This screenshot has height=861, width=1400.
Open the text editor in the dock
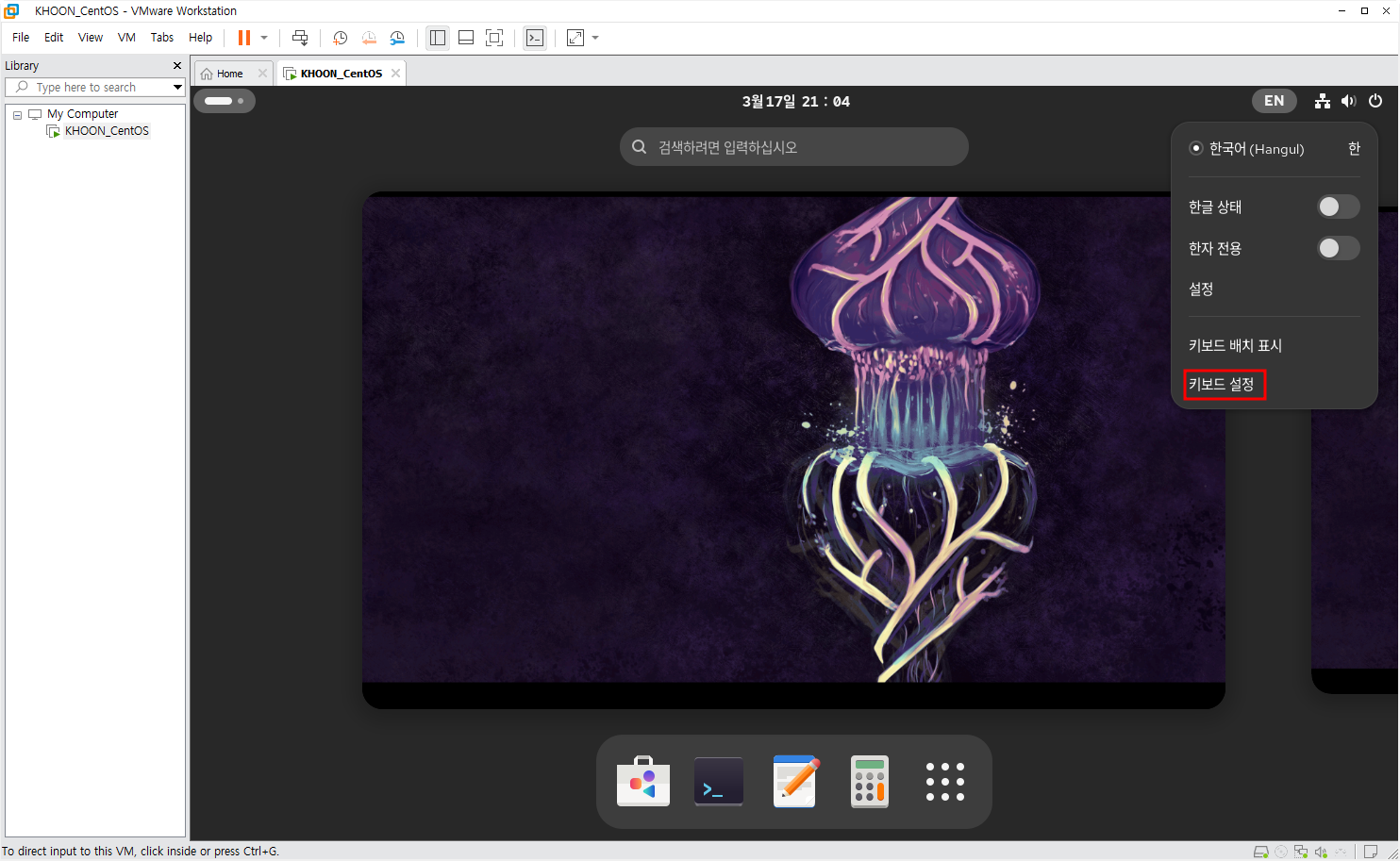(x=794, y=781)
